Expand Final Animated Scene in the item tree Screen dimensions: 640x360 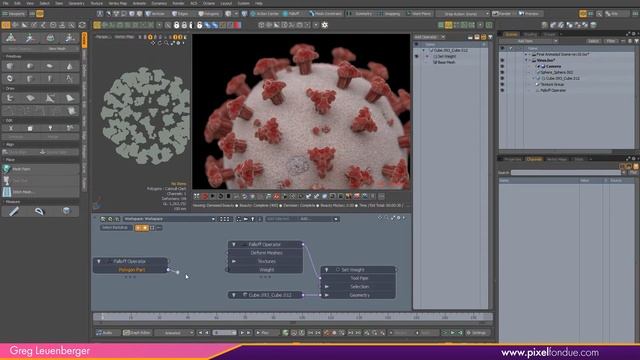(x=526, y=54)
